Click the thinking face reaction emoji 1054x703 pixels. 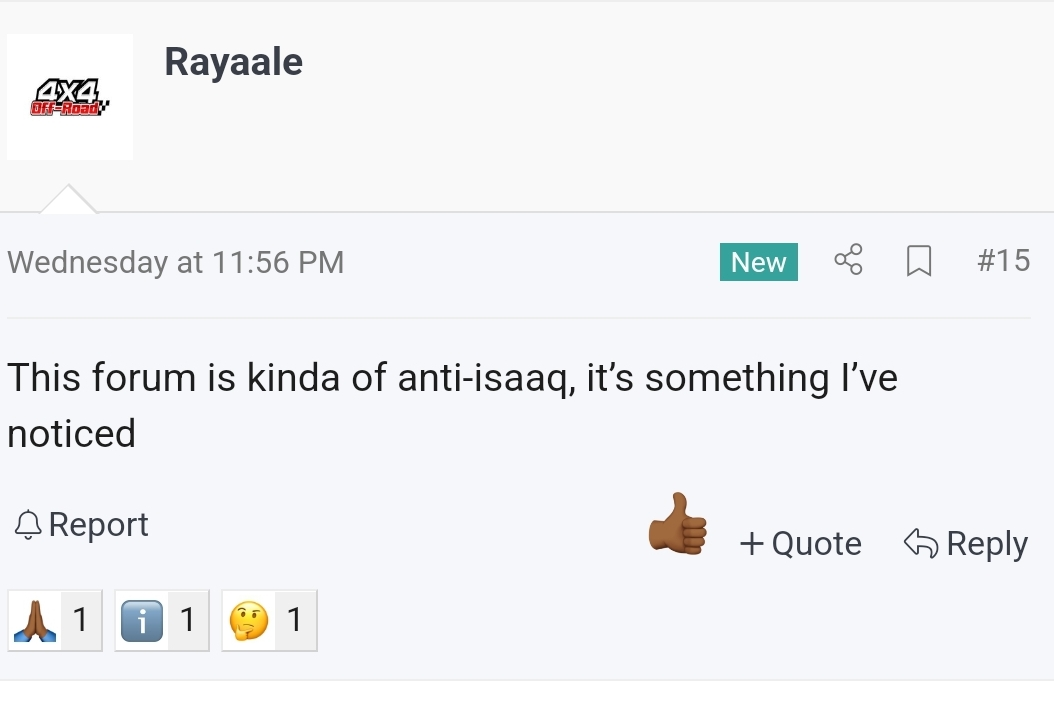248,622
